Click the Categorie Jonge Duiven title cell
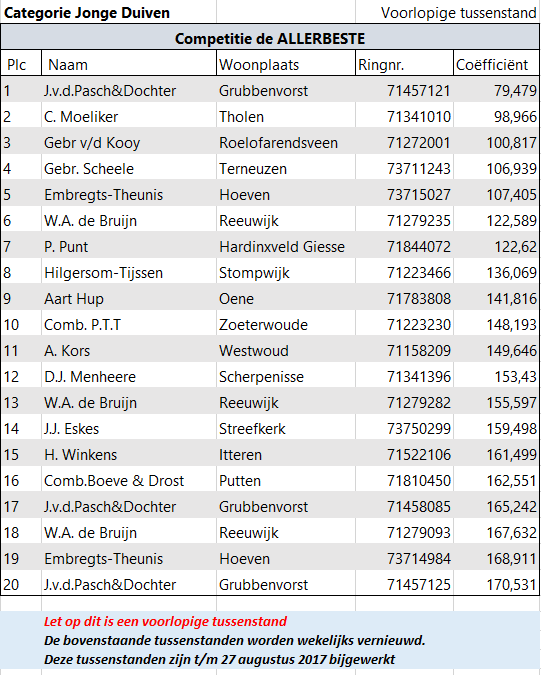Image resolution: width=541 pixels, height=675 pixels. 108,12
